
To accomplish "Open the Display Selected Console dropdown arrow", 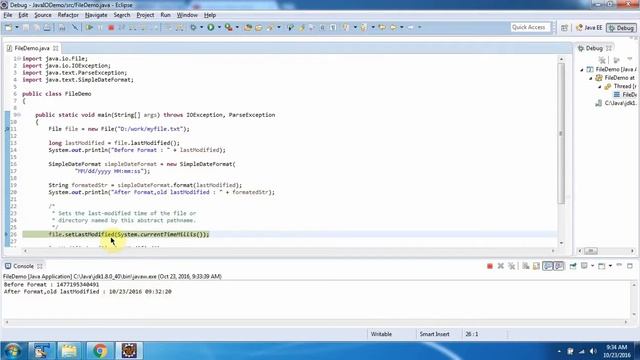I will pos(592,266).
